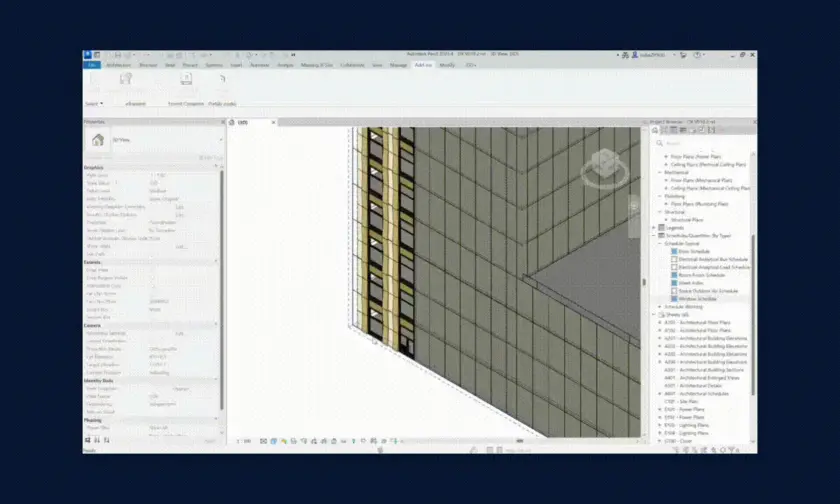Select Electrical Analytical Bus Schedule item

click(712, 259)
